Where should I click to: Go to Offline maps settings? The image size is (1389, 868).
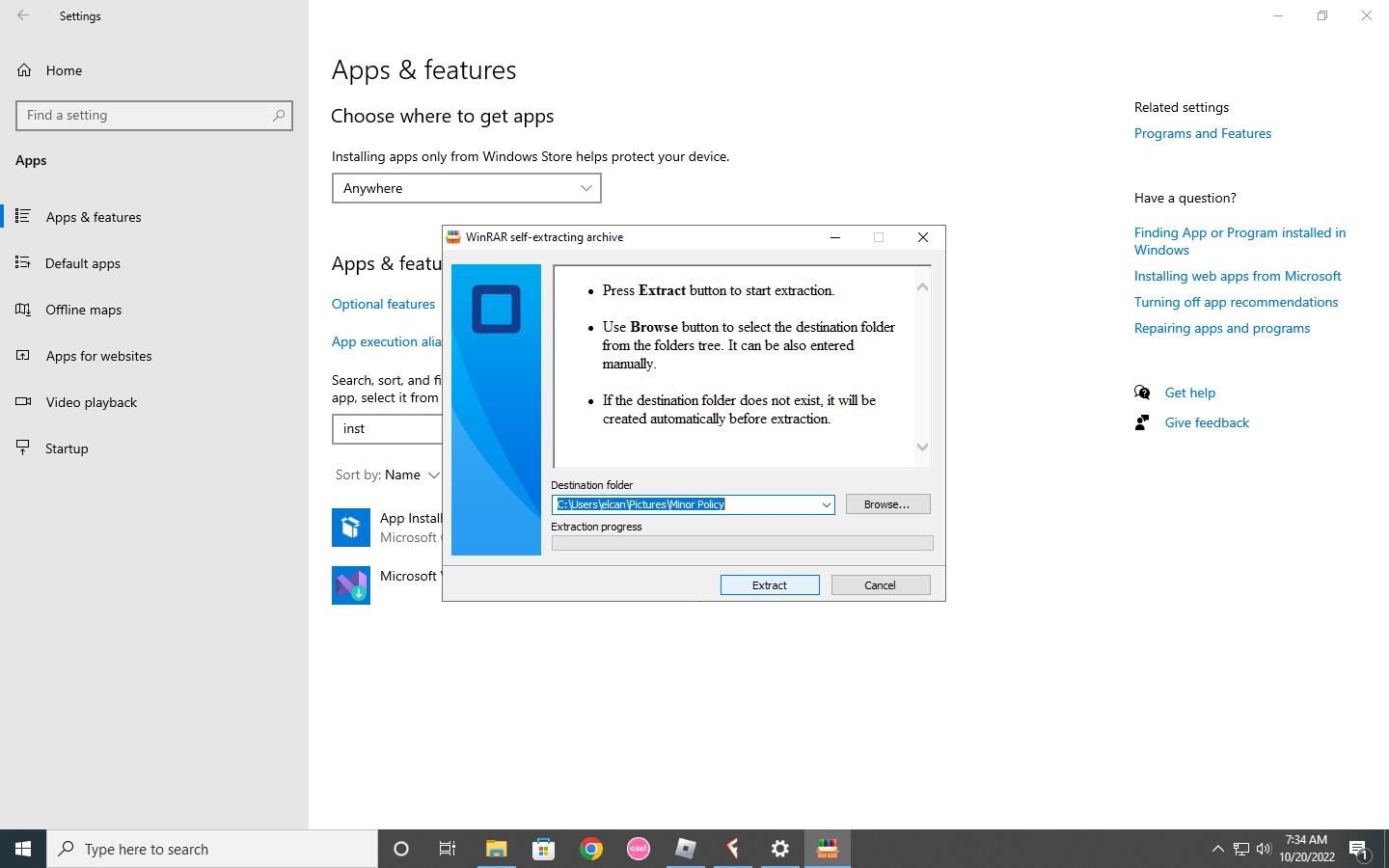coord(84,310)
